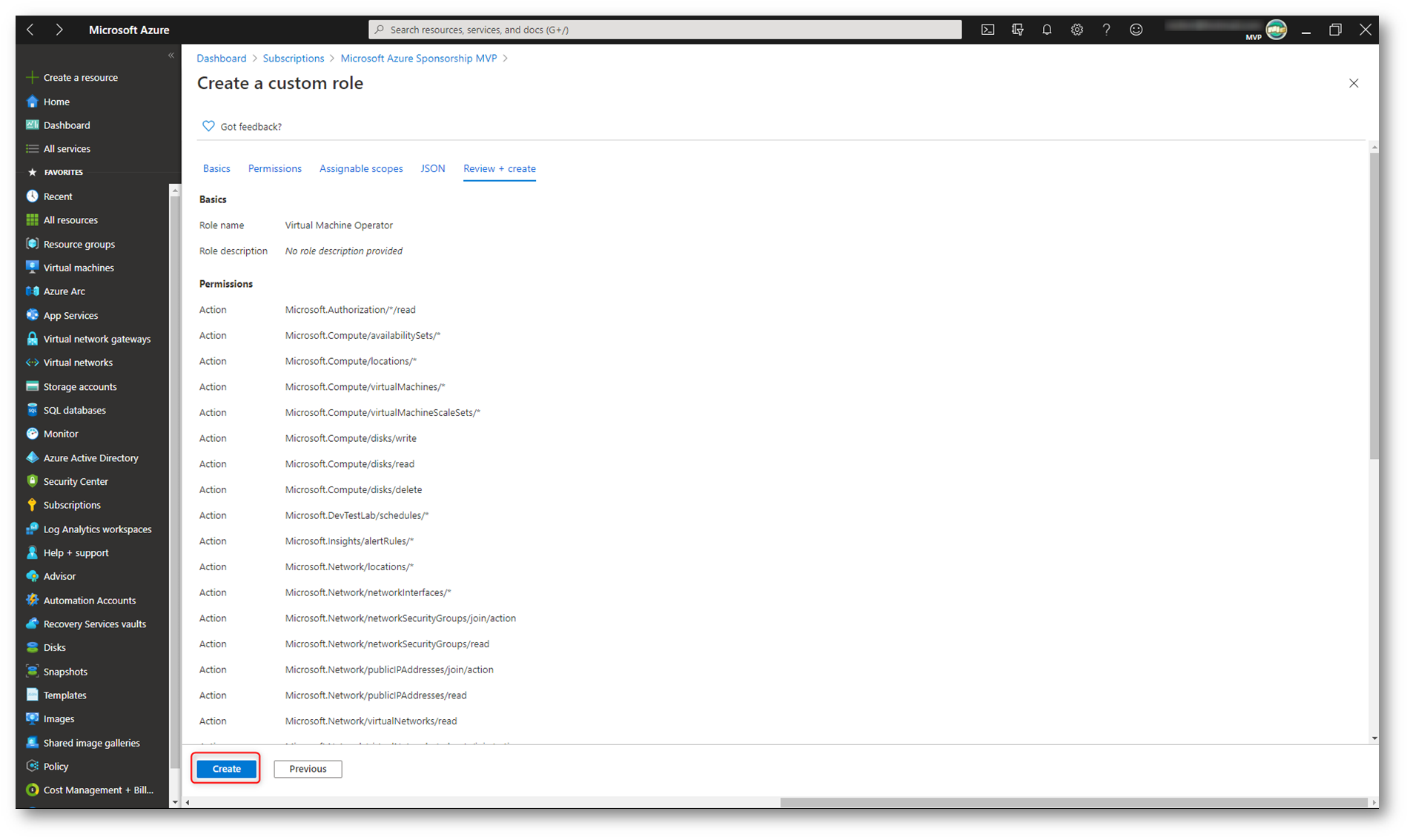Open Virtual networks from the sidebar
This screenshot has width=1410, height=840.
pos(79,363)
